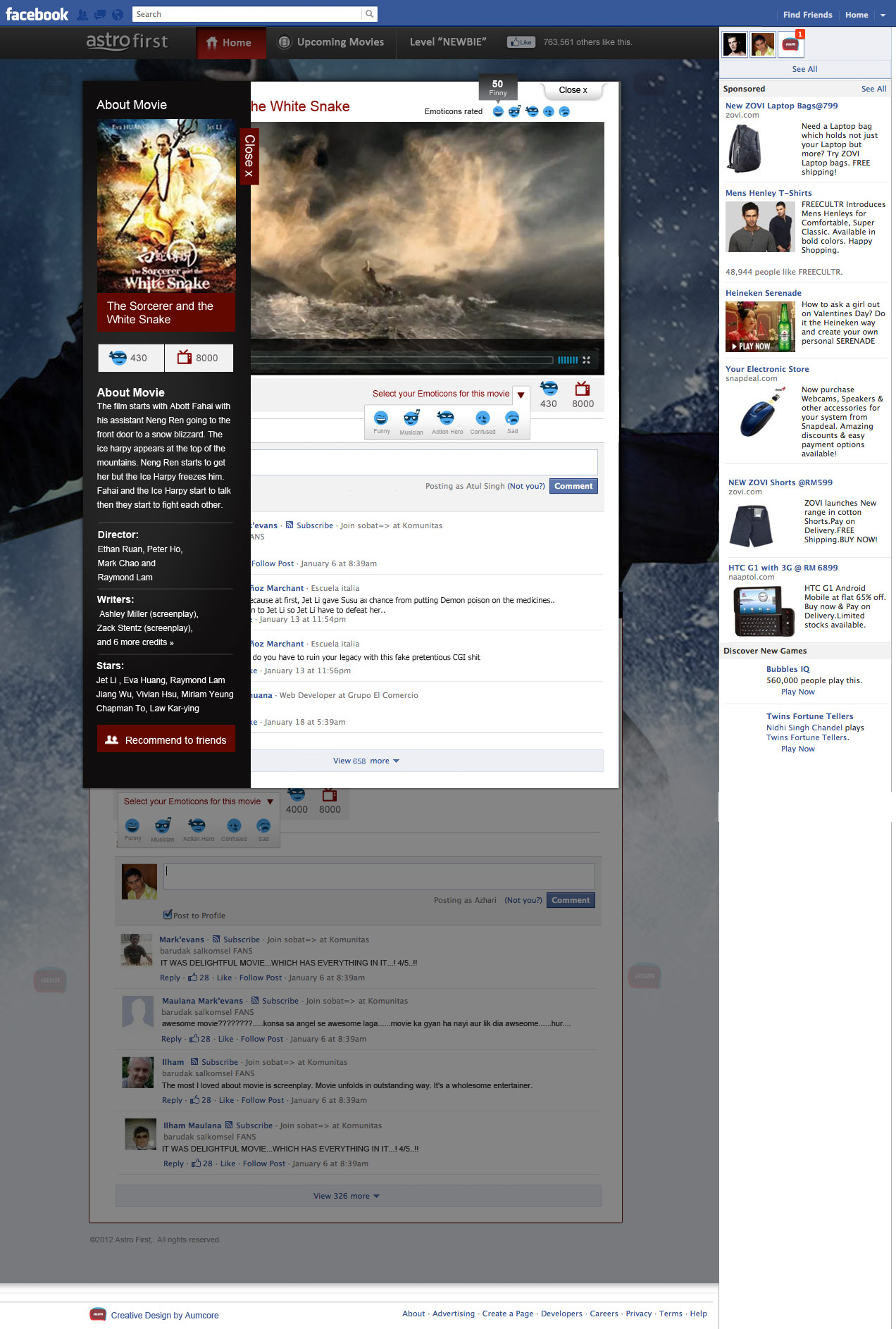This screenshot has height=1329, width=896.
Task: Open the astro first Home tab
Action: 230,42
